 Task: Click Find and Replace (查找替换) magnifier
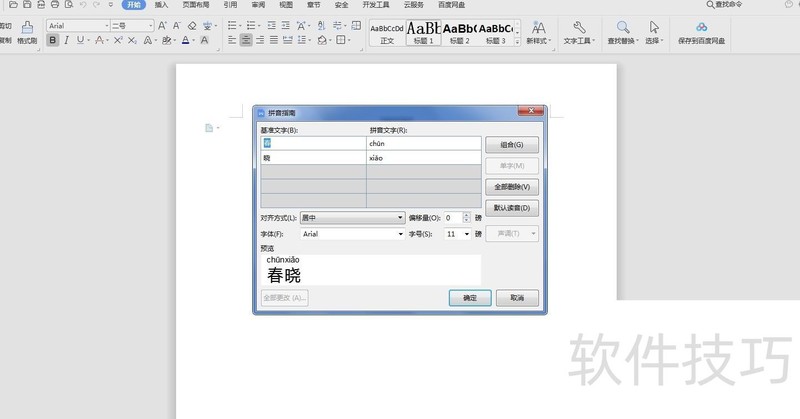click(x=622, y=32)
